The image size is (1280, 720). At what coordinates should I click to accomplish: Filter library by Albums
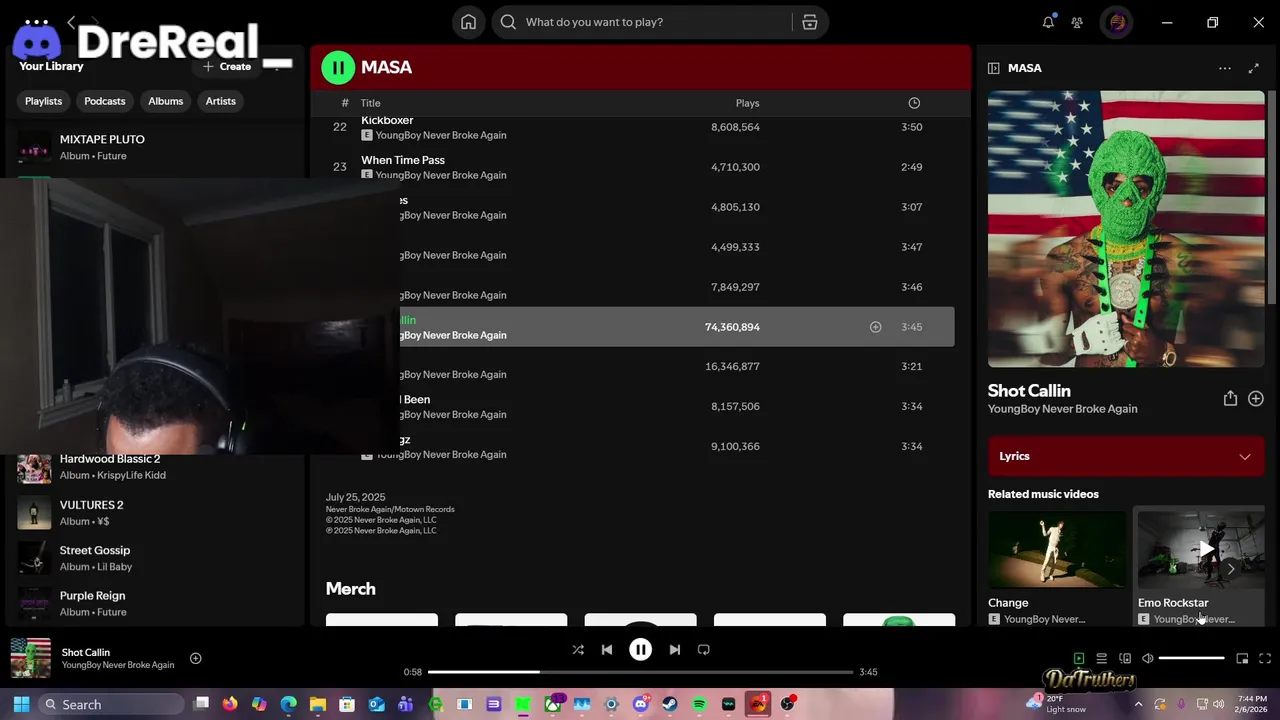tap(166, 101)
